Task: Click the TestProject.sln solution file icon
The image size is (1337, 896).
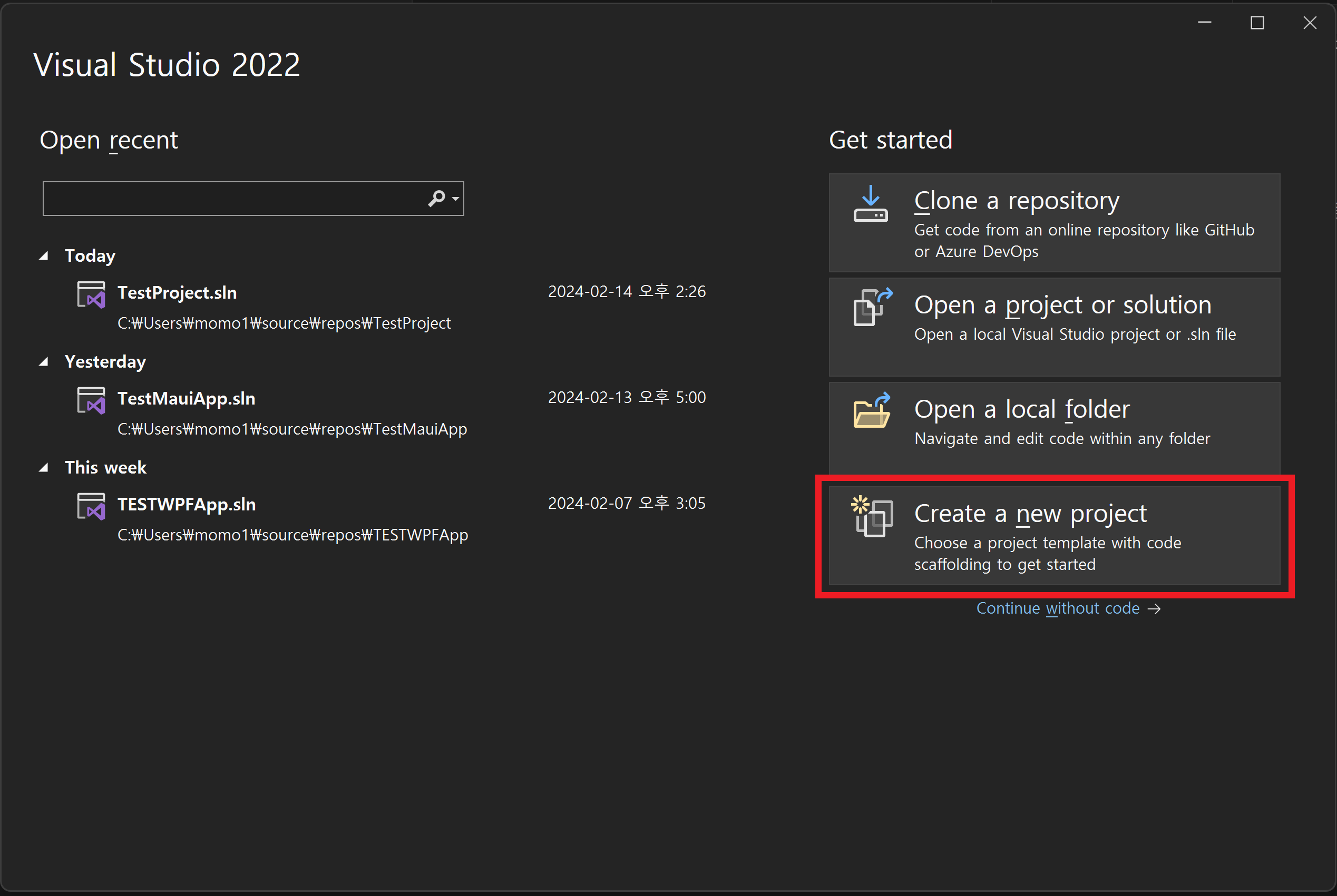Action: [91, 294]
